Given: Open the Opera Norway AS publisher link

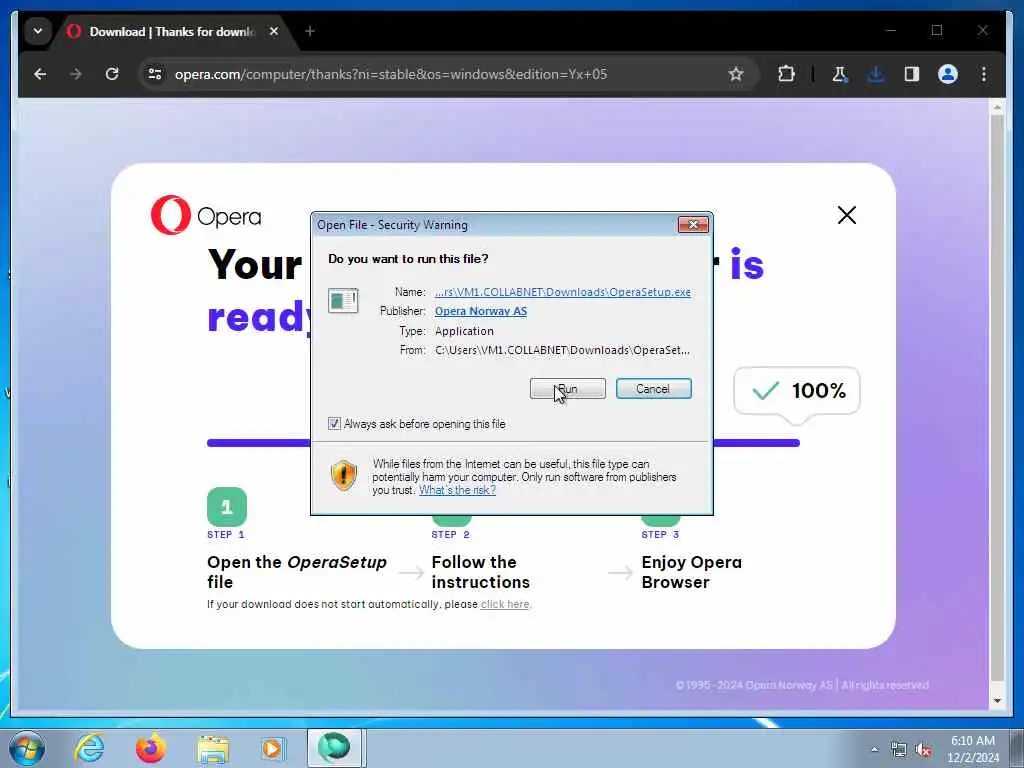Looking at the screenshot, I should click(x=481, y=312).
